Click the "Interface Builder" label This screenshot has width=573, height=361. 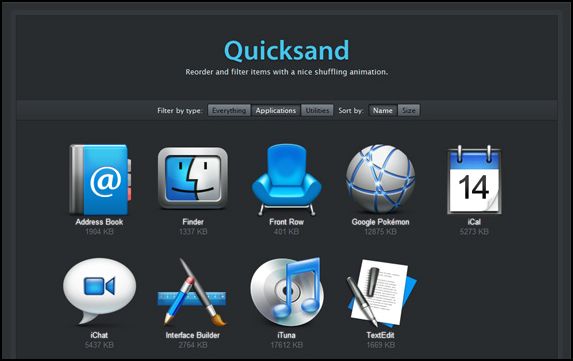click(193, 335)
